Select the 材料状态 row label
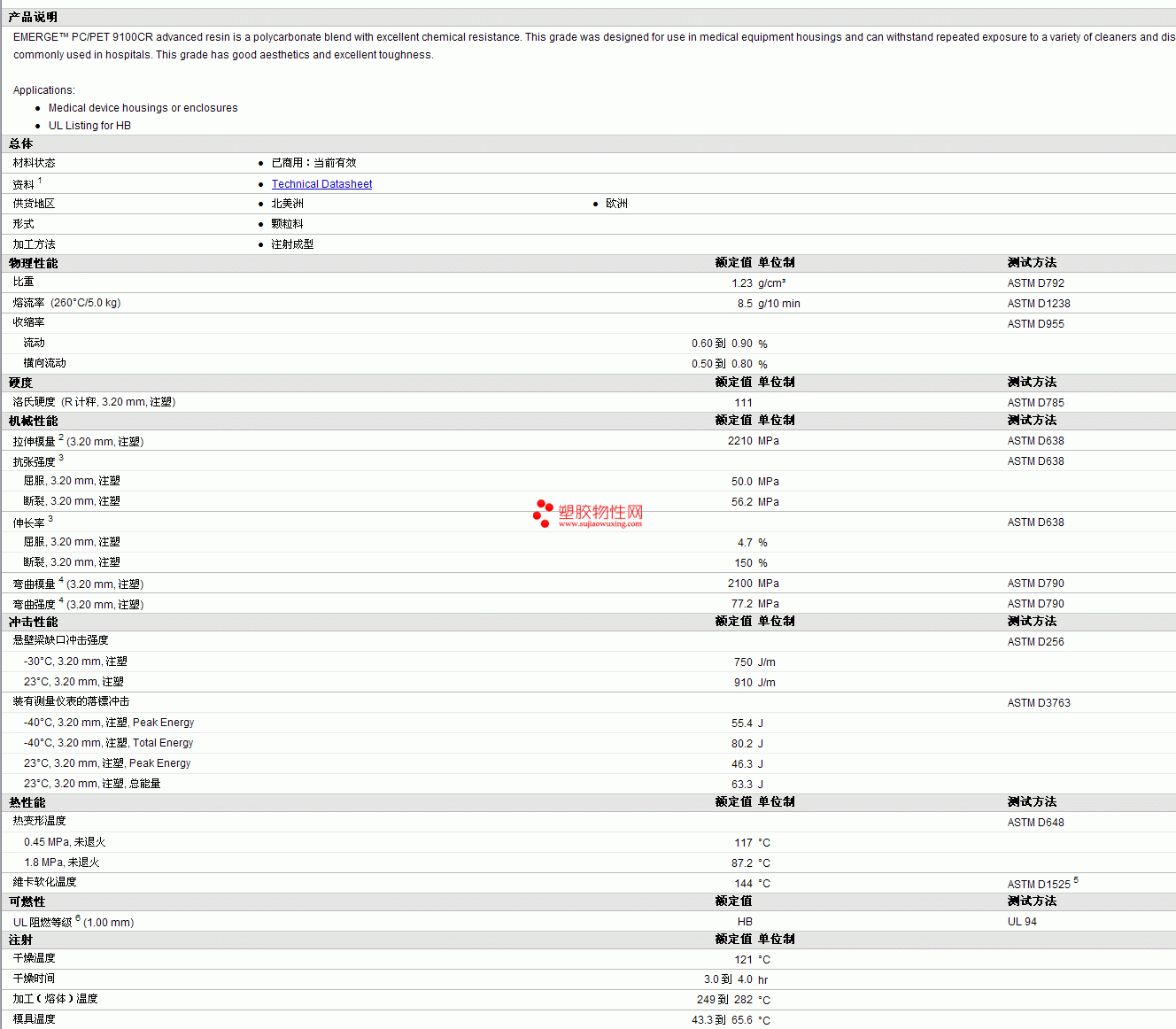Image resolution: width=1176 pixels, height=1029 pixels. (34, 163)
